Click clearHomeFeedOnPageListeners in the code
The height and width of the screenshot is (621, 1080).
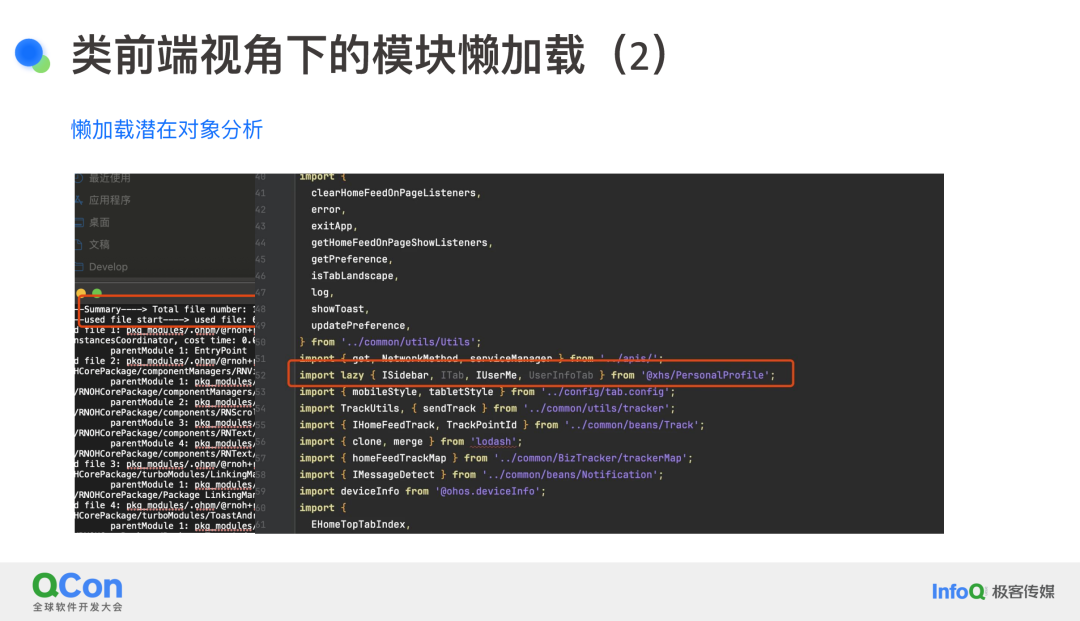coord(393,193)
